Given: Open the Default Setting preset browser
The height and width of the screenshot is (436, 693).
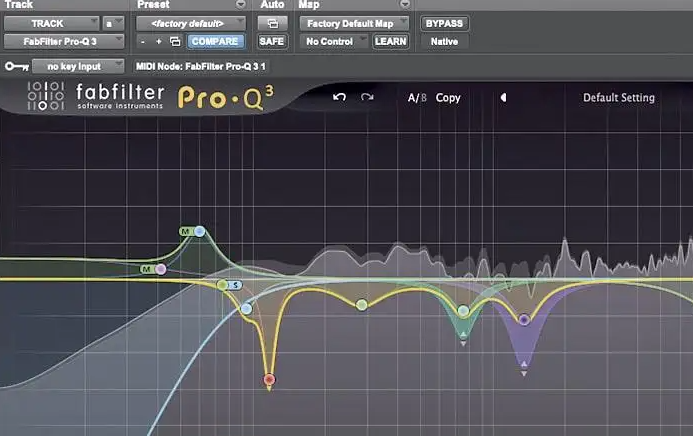Looking at the screenshot, I should pyautogui.click(x=619, y=98).
